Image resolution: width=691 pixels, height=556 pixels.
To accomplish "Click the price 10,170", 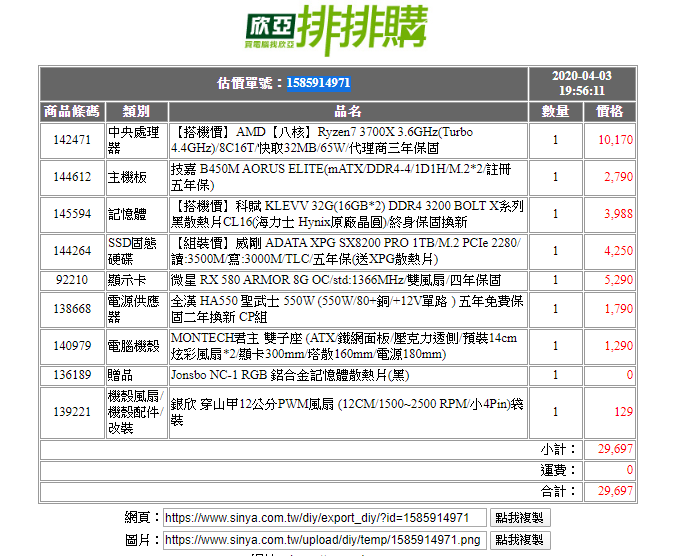I will pos(615,140).
